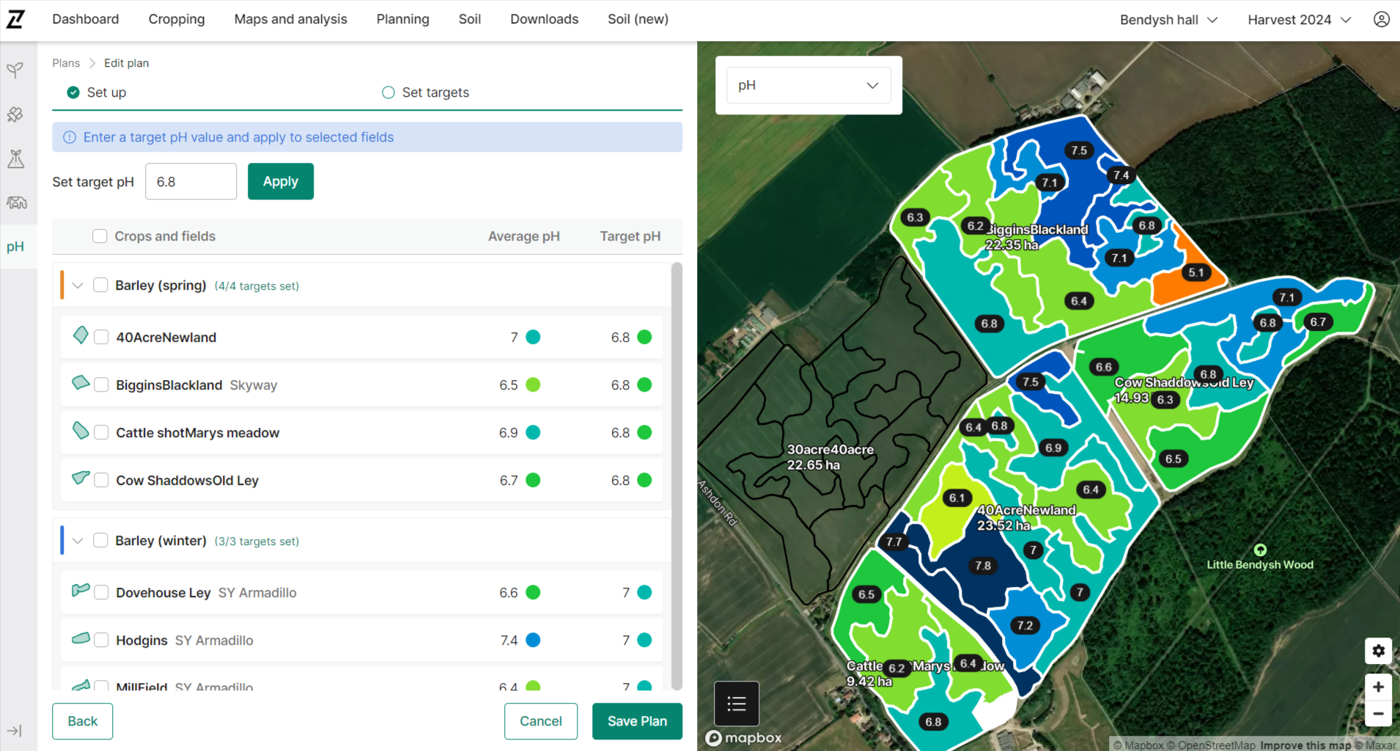Click the Apply button
The width and height of the screenshot is (1400, 751).
(281, 181)
